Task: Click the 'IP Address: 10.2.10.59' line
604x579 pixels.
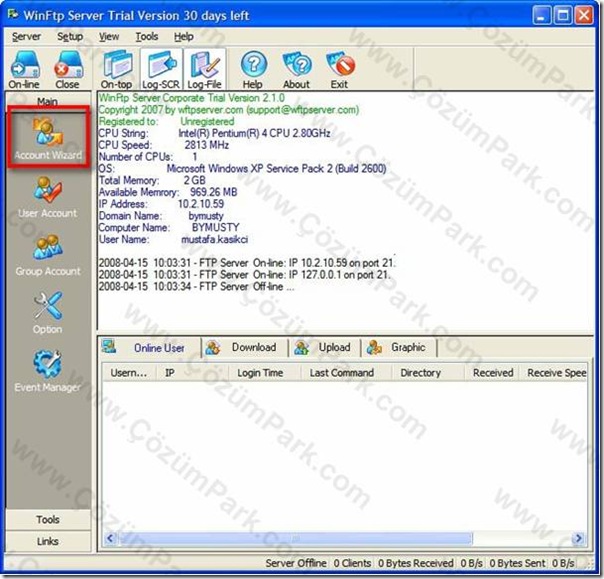Action: point(161,204)
